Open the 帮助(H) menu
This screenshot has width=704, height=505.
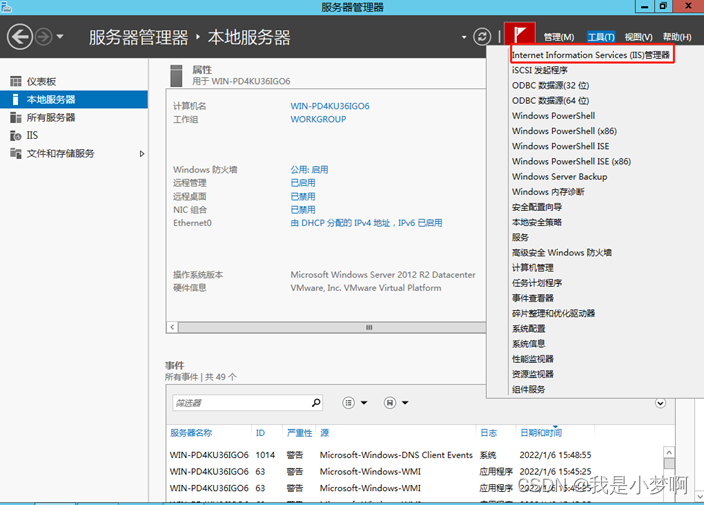click(x=677, y=37)
